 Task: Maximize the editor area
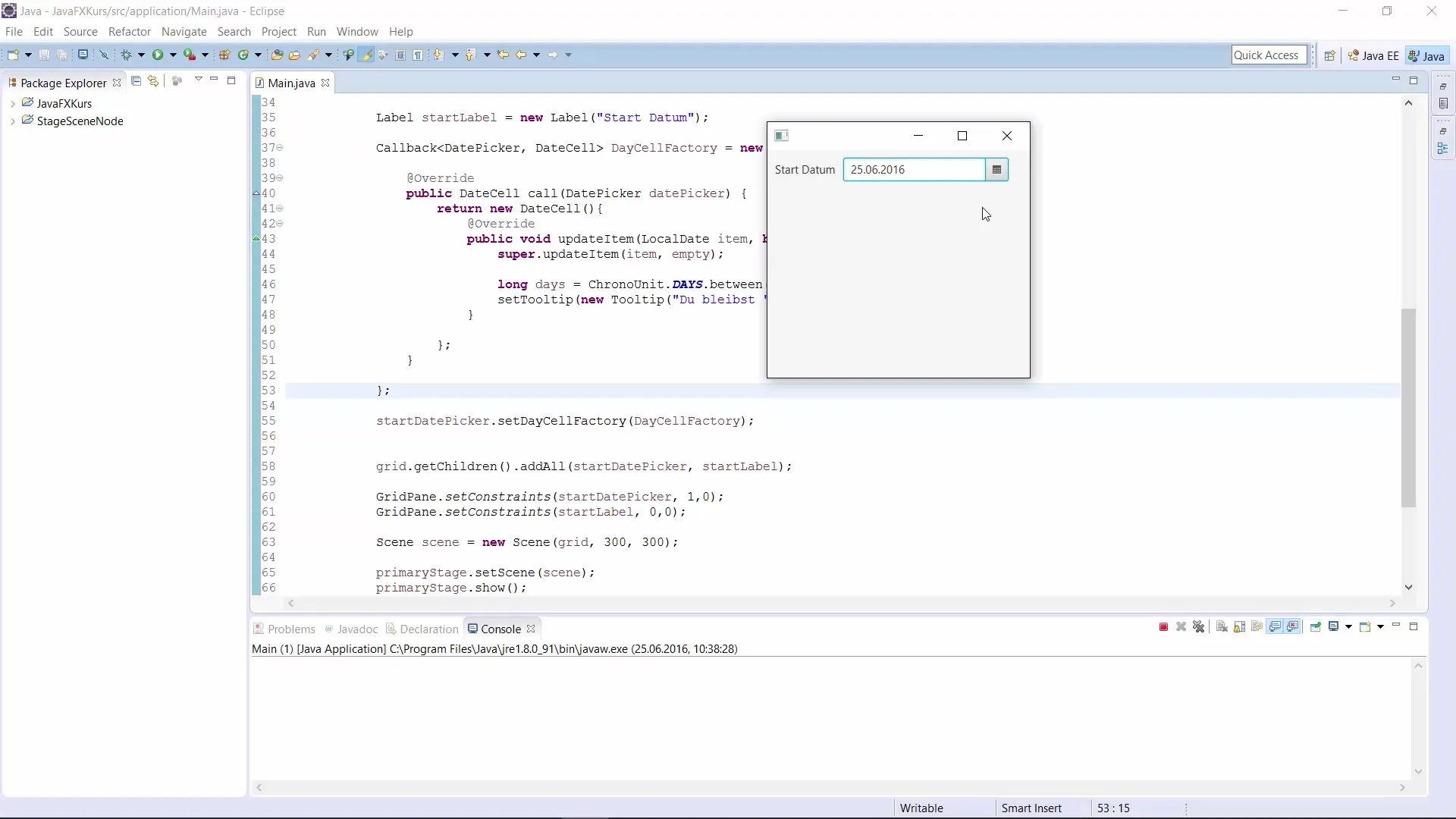coord(1414,80)
